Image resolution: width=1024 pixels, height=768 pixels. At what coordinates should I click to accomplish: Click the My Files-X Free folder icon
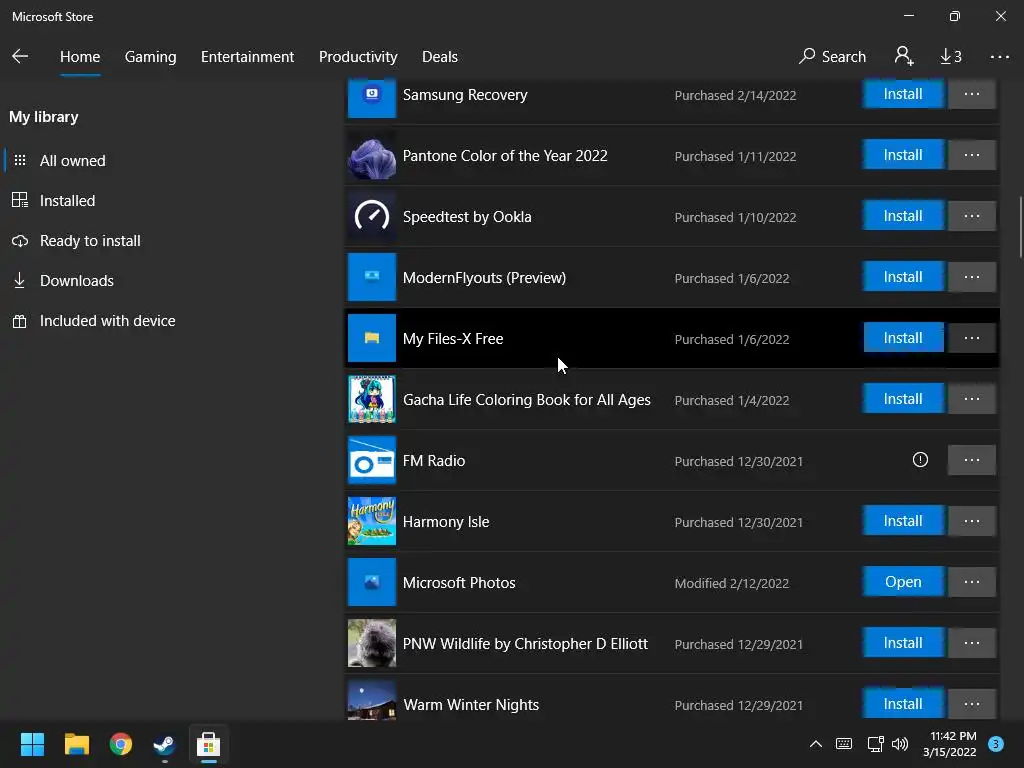372,338
